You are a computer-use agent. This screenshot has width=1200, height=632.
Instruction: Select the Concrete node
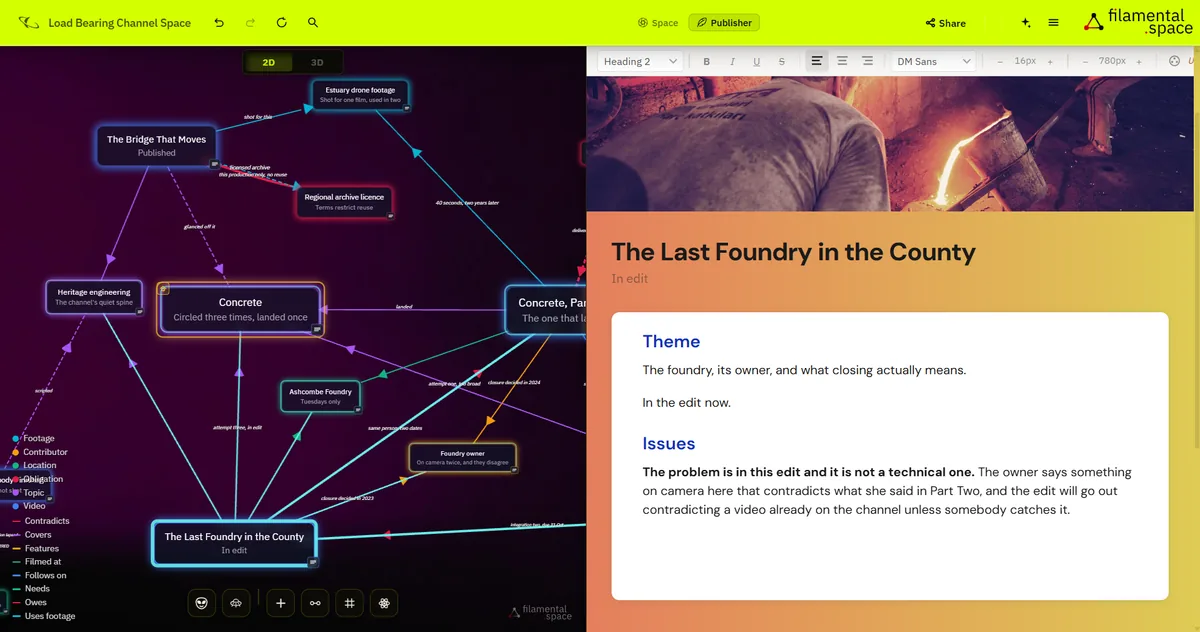240,309
